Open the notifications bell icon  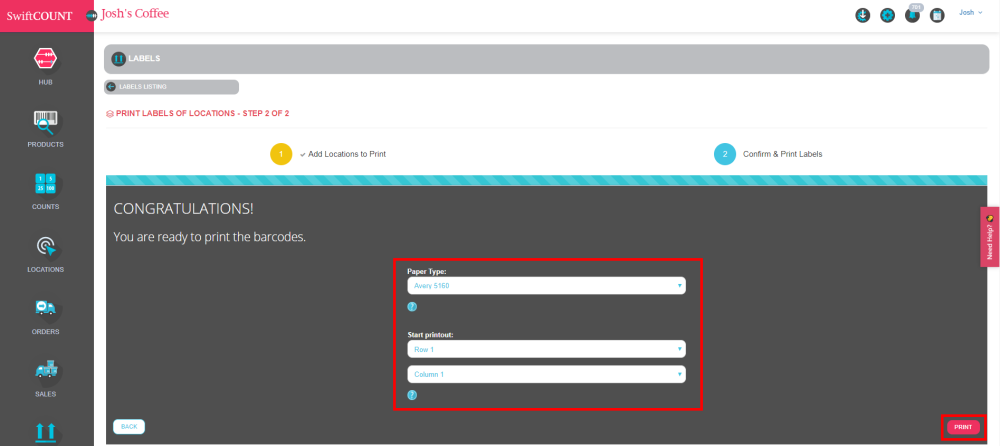pos(912,15)
